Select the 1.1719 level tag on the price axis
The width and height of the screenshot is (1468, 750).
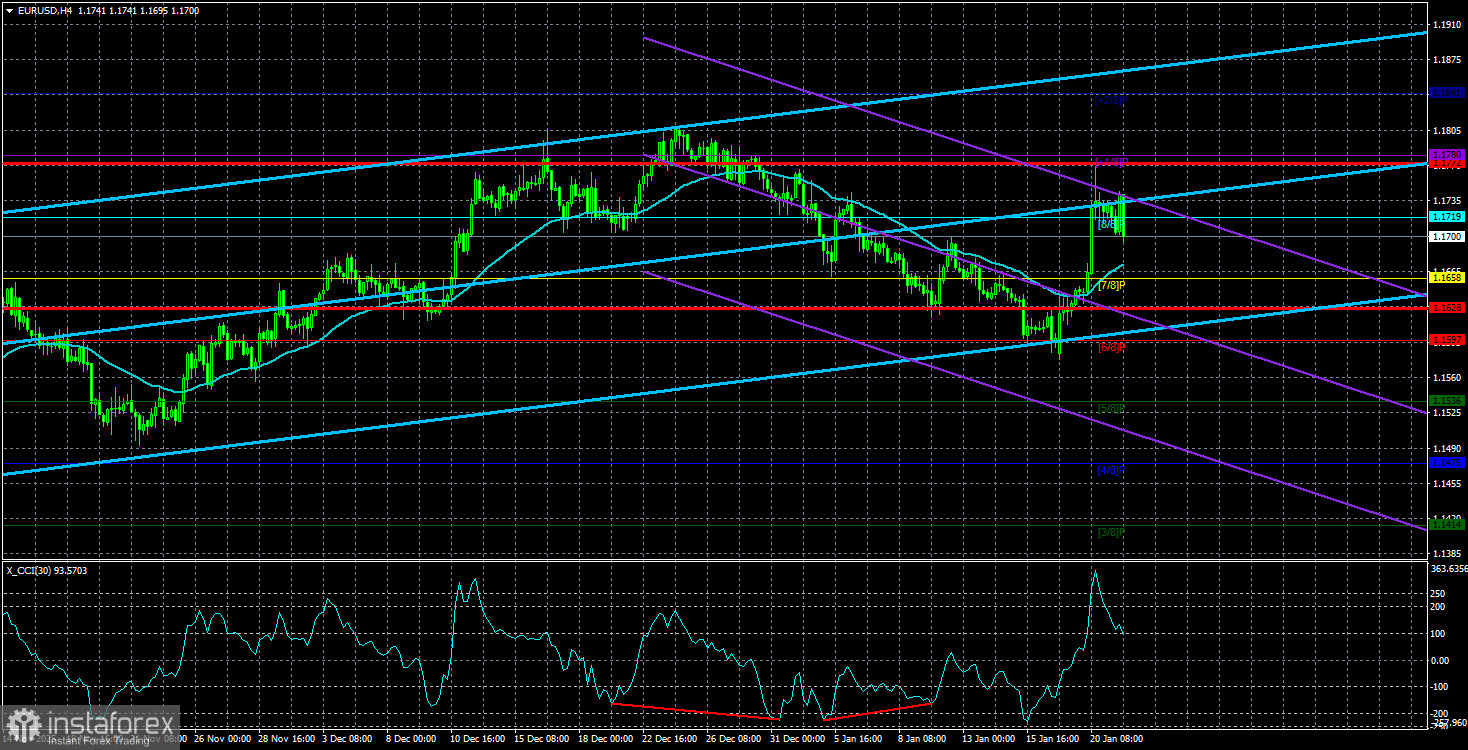(1446, 216)
